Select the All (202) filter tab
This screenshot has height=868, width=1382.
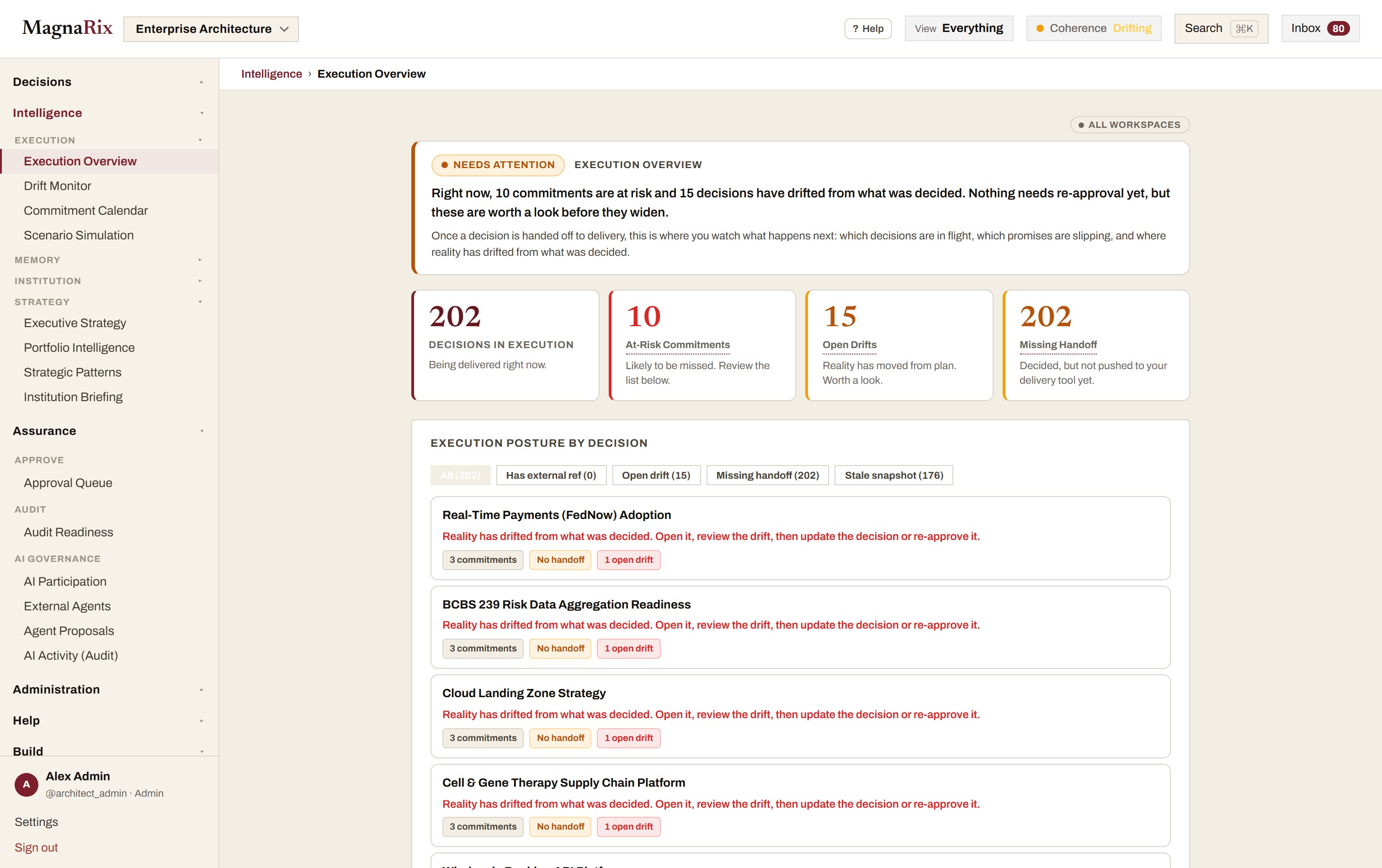tap(460, 475)
